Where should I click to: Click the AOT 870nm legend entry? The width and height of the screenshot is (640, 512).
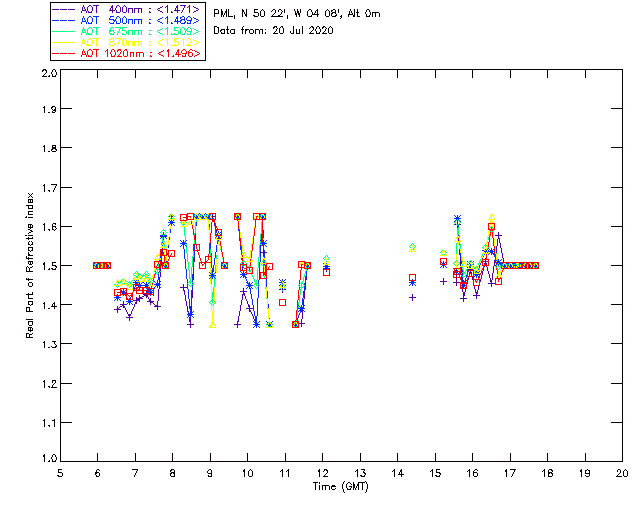[126, 42]
